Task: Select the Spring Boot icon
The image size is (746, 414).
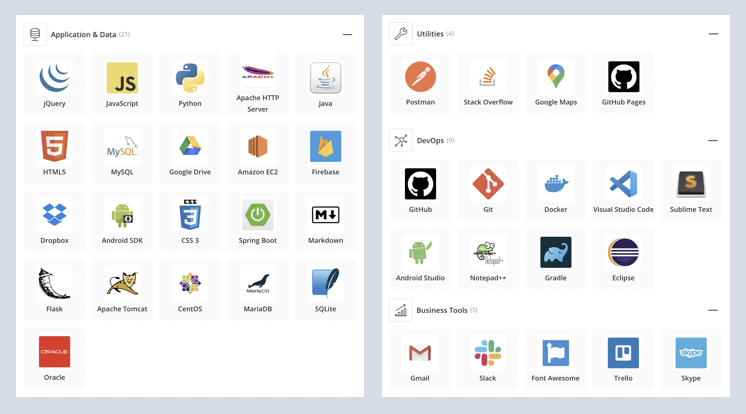Action: point(258,215)
